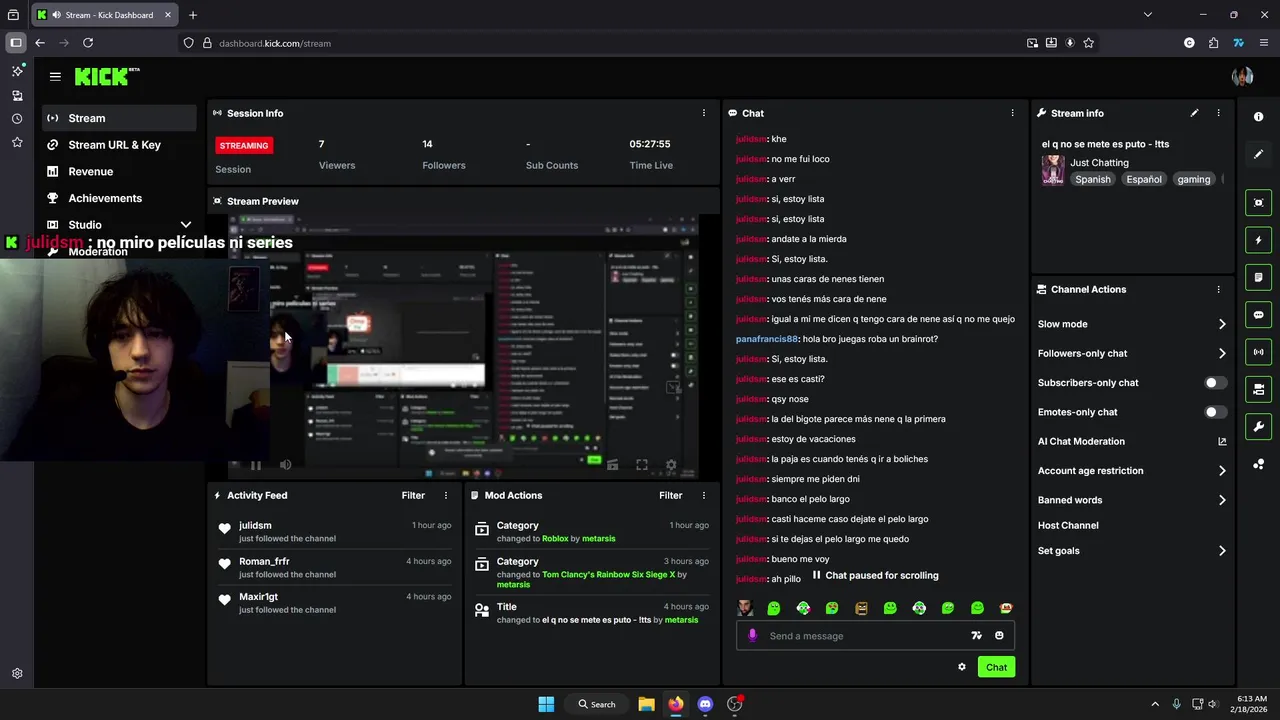Viewport: 1280px width, 720px height.
Task: Open dashboard settings gear at bottom left
Action: (x=17, y=674)
